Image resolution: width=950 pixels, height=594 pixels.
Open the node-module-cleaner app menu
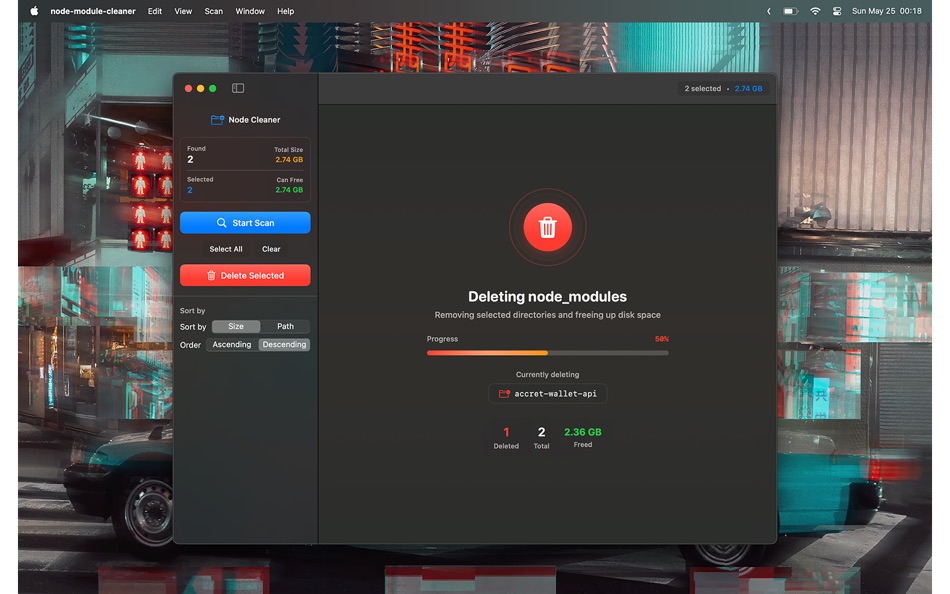coord(93,11)
